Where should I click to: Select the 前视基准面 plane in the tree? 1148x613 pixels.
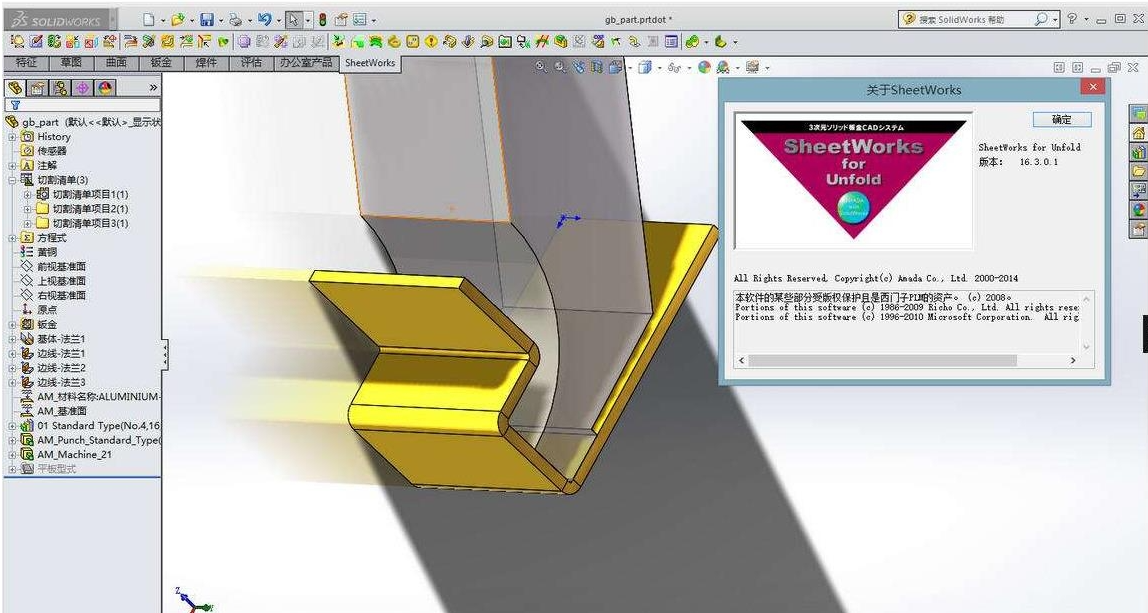point(61,267)
